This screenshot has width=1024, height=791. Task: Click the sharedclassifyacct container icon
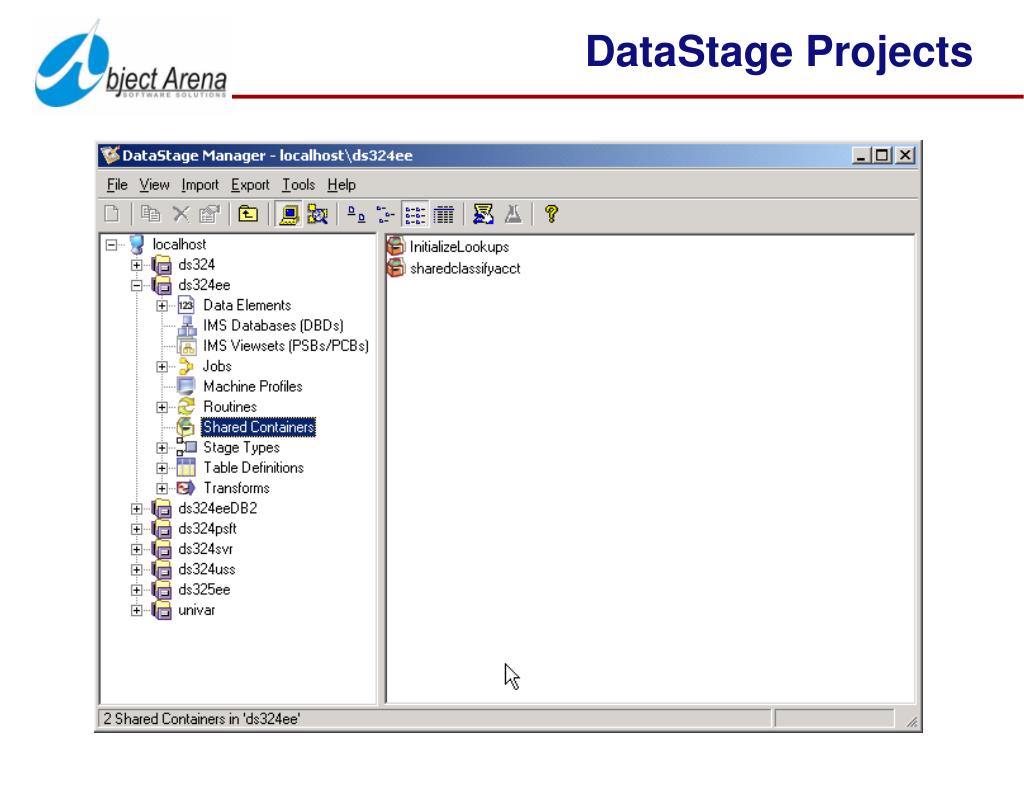pyautogui.click(x=396, y=268)
